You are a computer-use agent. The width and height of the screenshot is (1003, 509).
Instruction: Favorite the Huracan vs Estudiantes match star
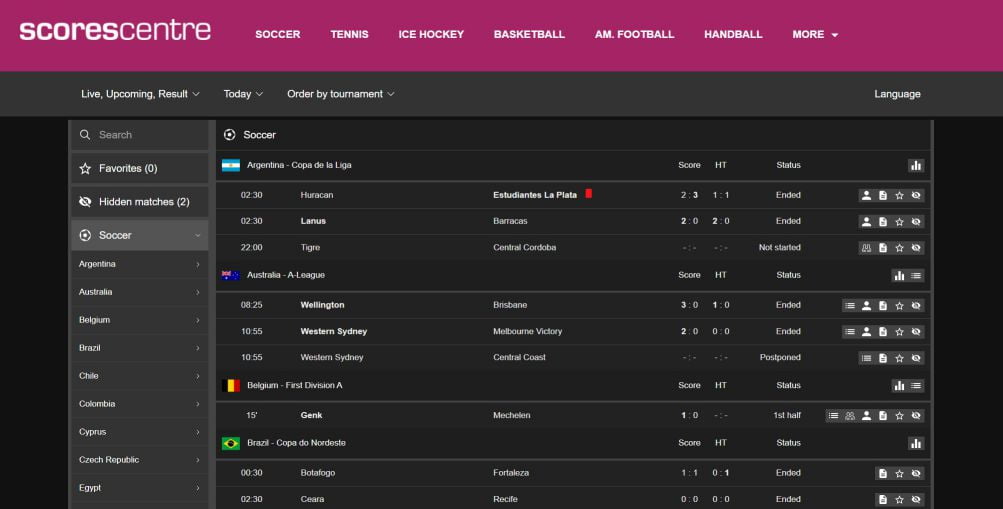[x=899, y=196]
